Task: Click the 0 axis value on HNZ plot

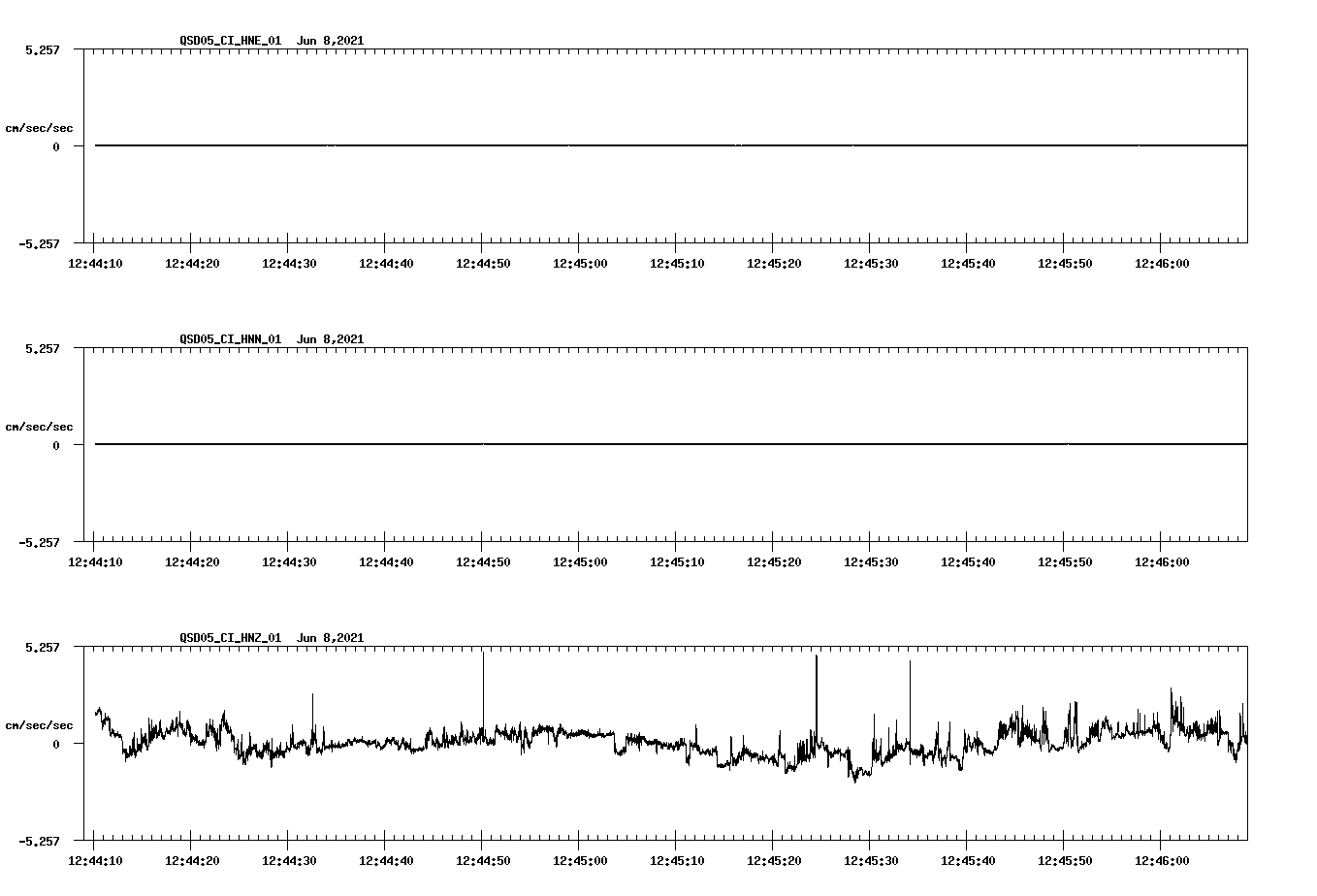Action: point(56,744)
